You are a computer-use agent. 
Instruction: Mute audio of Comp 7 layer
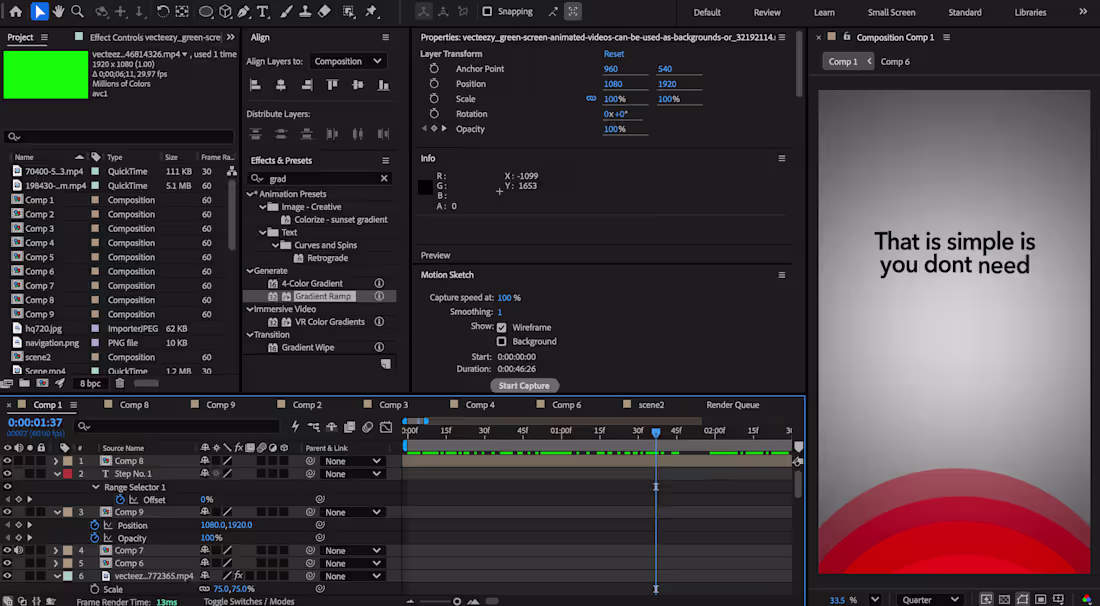coord(18,551)
